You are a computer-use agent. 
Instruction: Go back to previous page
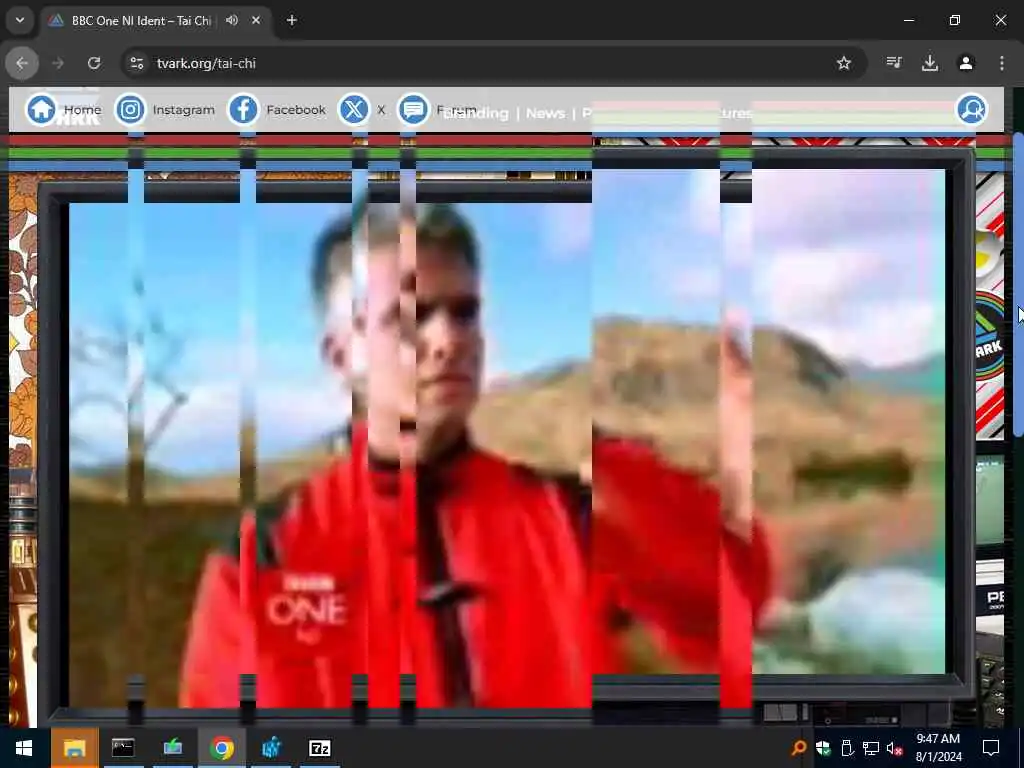point(22,63)
